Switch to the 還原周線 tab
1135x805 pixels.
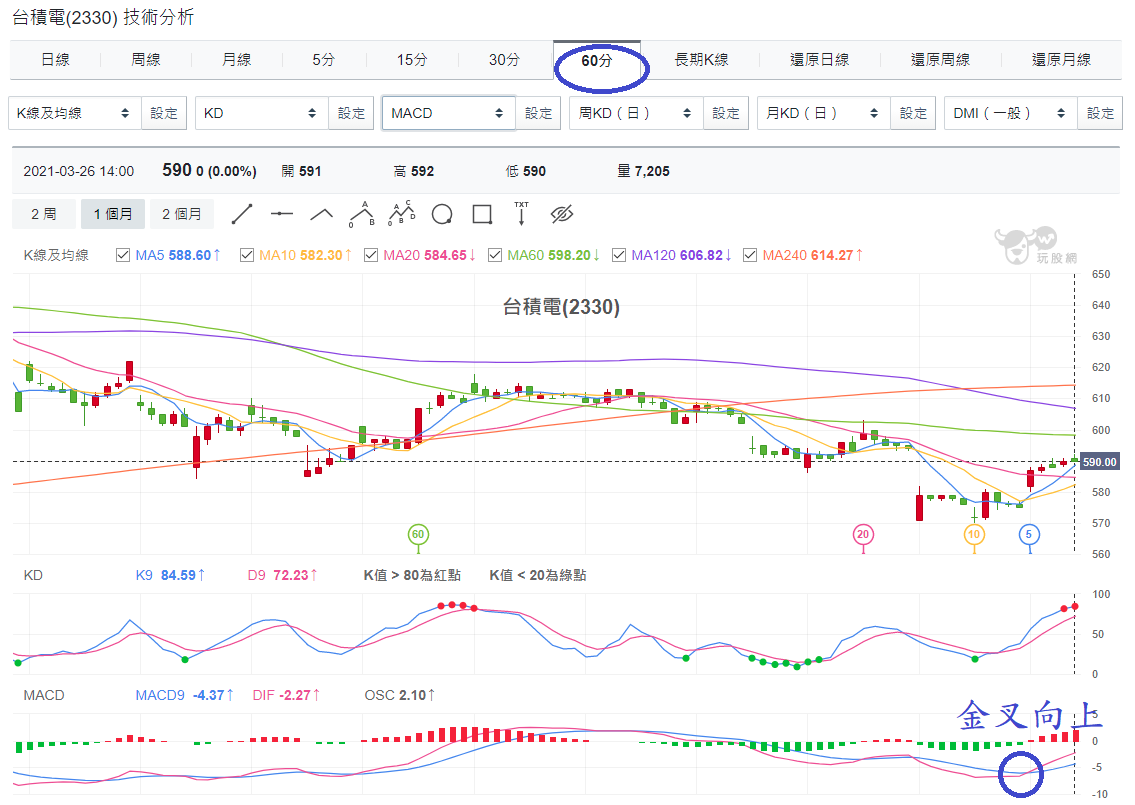[x=940, y=60]
